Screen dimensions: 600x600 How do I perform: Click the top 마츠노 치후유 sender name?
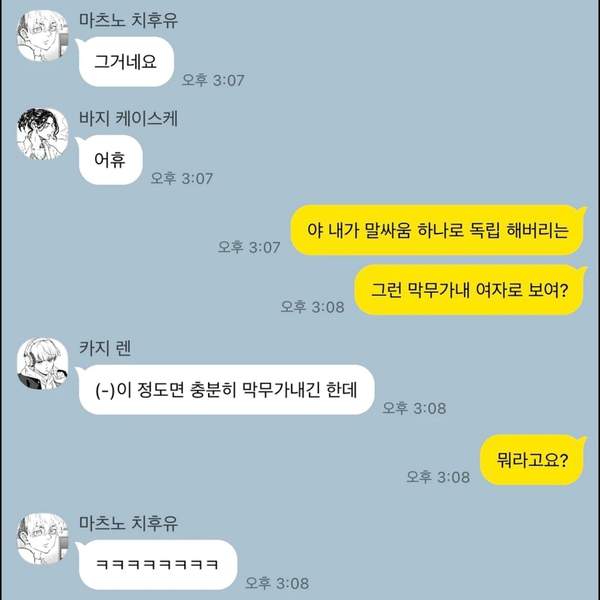click(x=128, y=20)
